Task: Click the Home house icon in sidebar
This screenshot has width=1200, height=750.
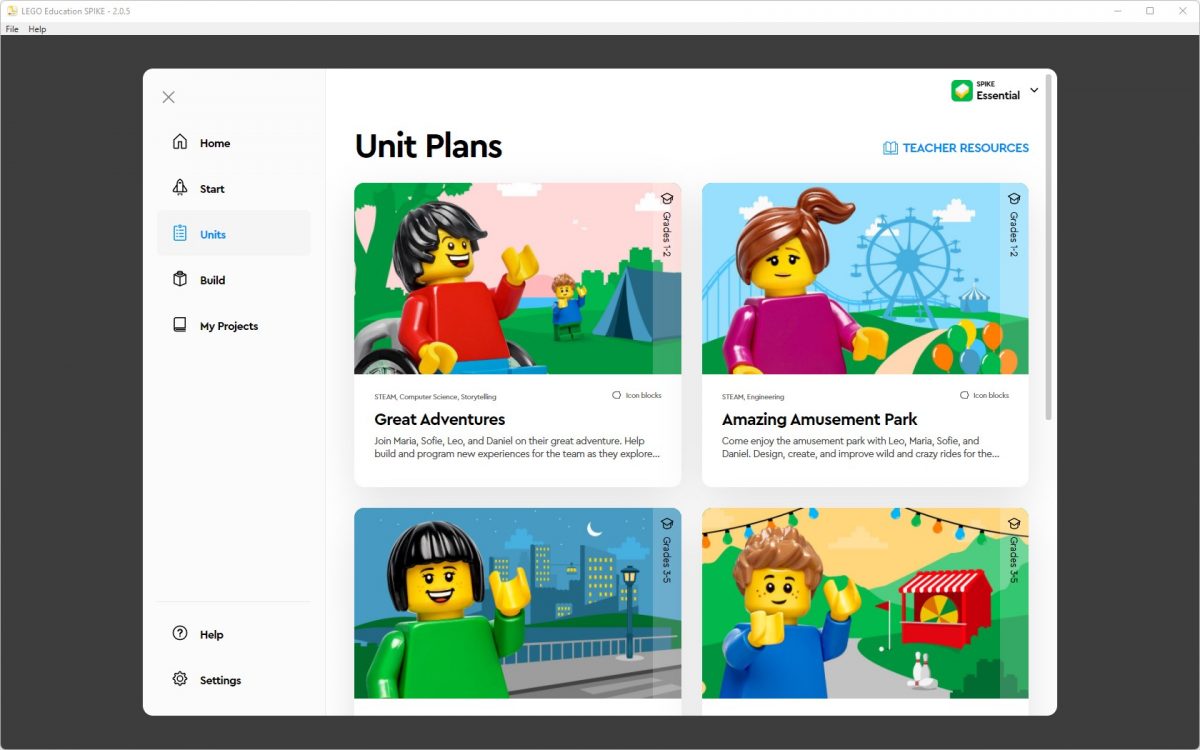Action: [x=180, y=142]
